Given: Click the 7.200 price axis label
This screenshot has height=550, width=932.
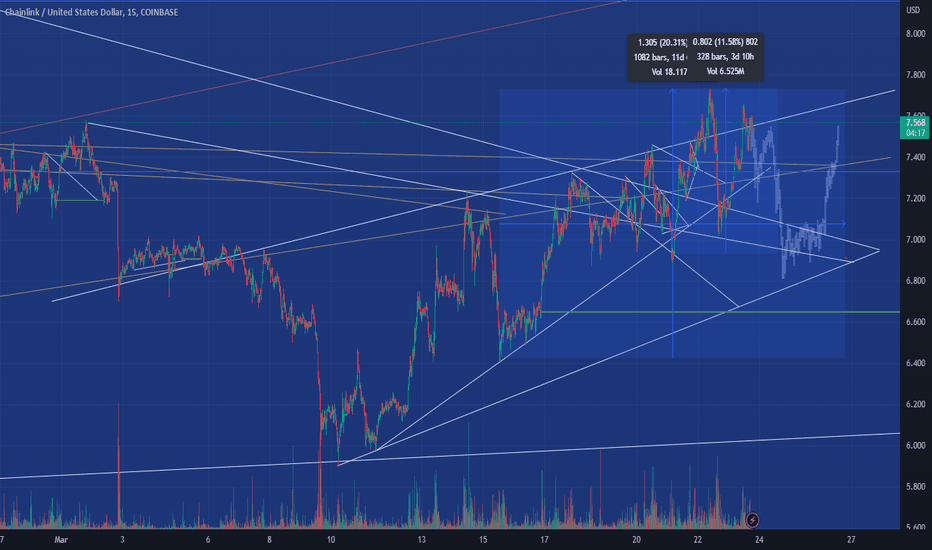Looking at the screenshot, I should click(x=915, y=199).
